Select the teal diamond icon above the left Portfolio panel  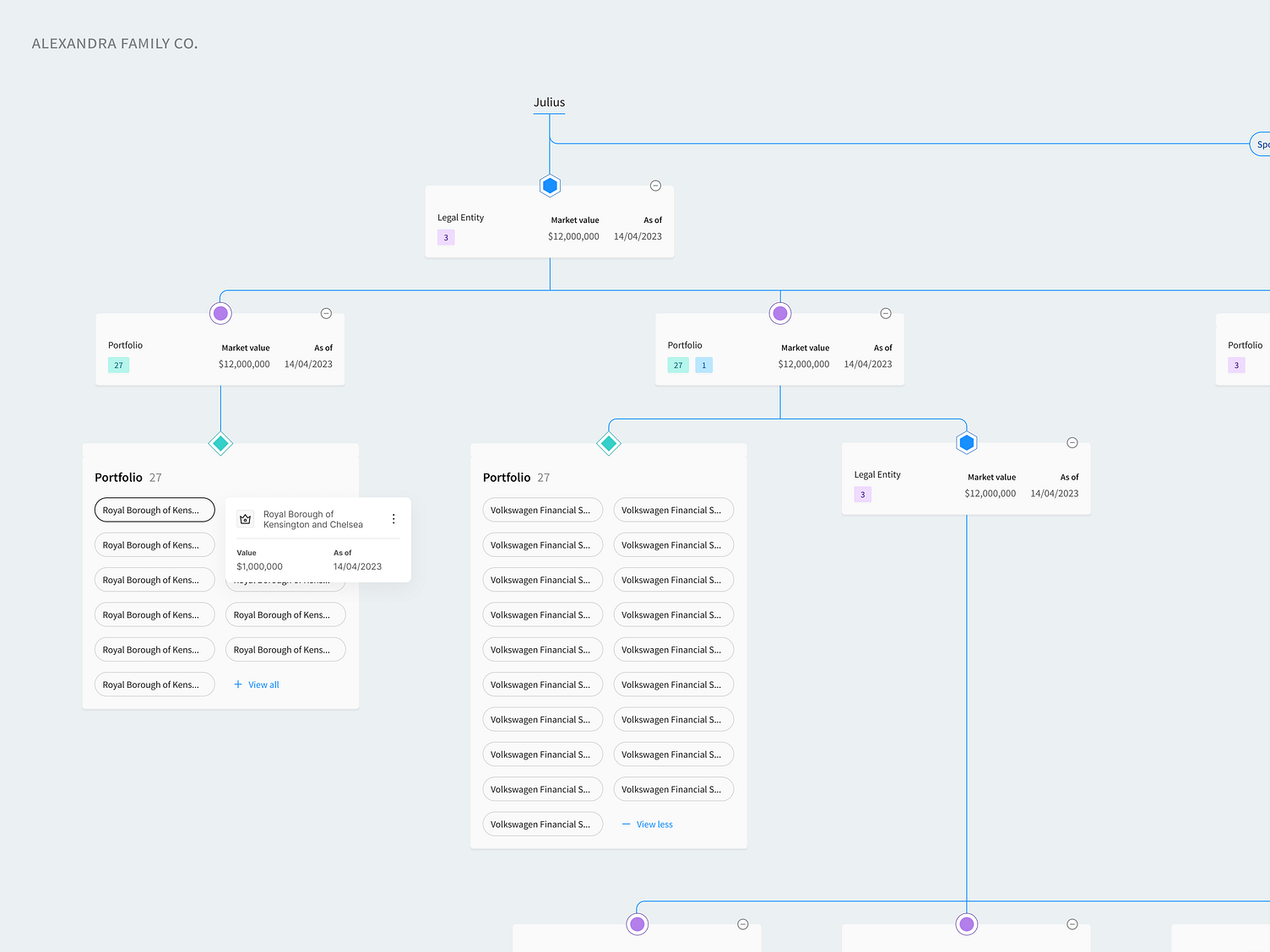[x=220, y=443]
